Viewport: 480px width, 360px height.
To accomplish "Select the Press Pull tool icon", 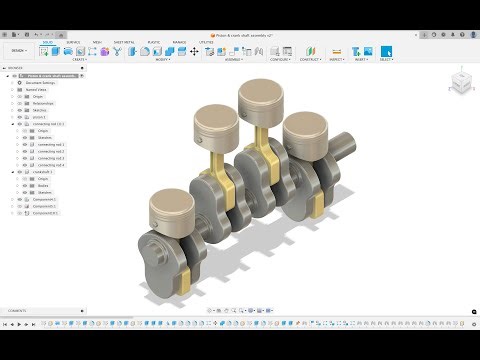I will click(x=132, y=51).
